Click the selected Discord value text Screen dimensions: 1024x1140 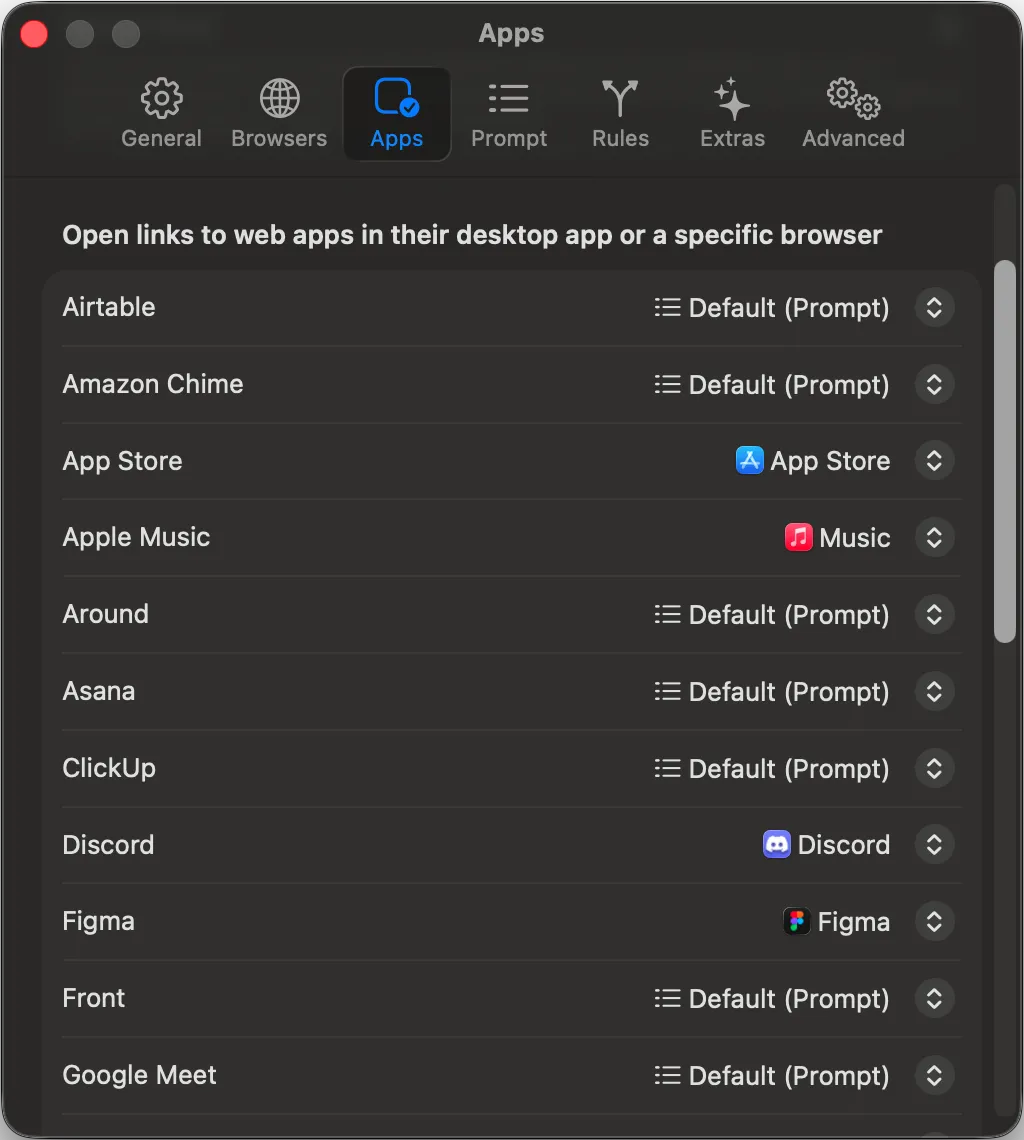(x=844, y=845)
